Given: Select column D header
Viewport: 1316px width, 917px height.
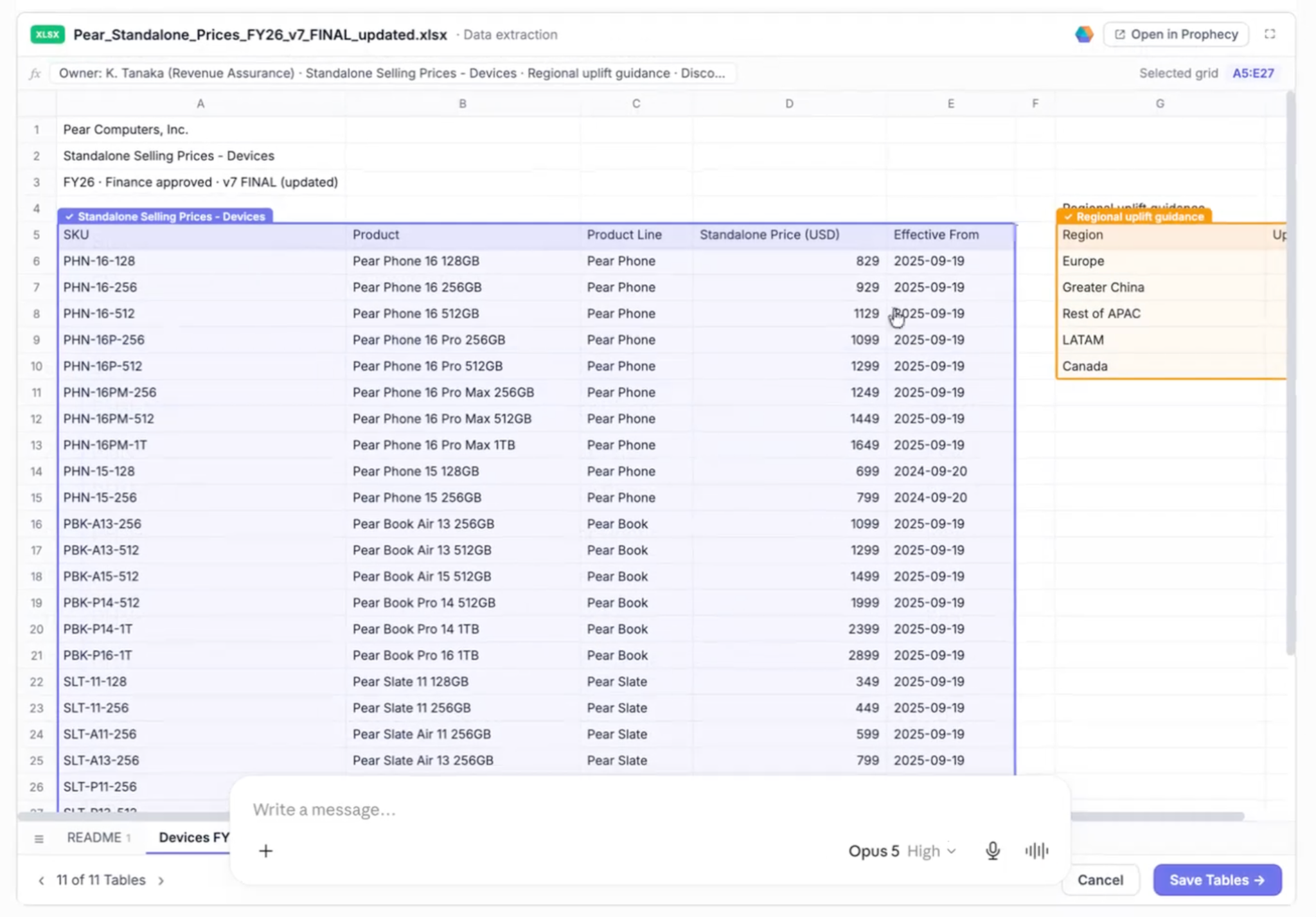Looking at the screenshot, I should [789, 103].
